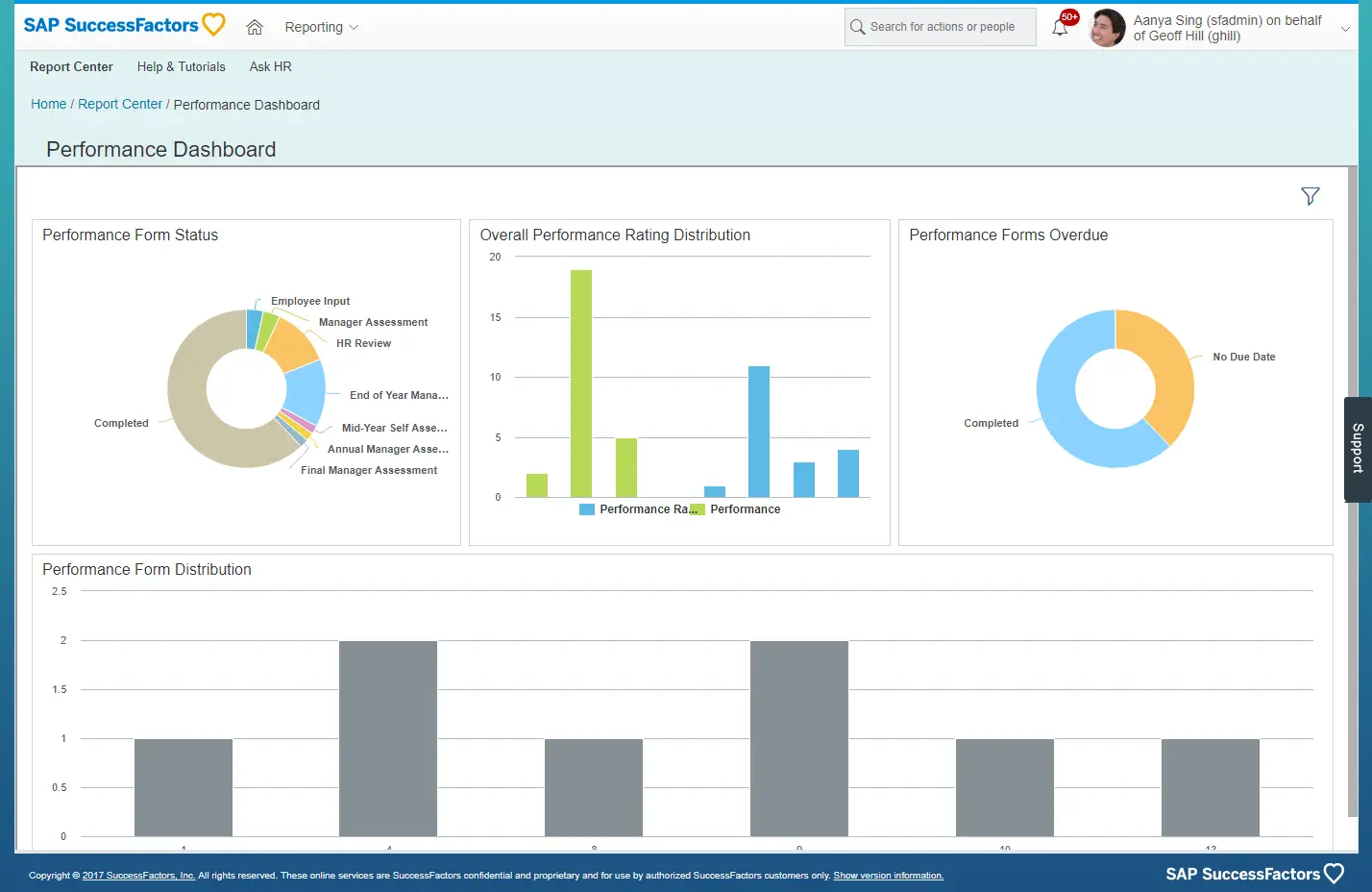Click the Report Center breadcrumb link
1372x892 pixels.
(x=119, y=104)
